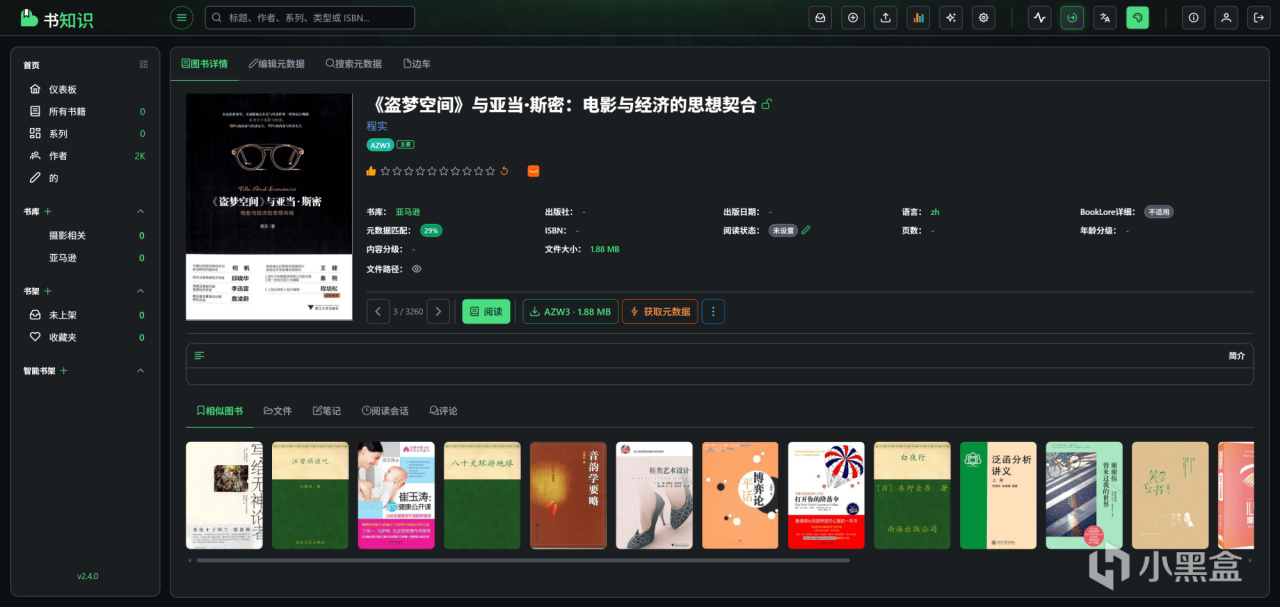This screenshot has height=607, width=1280.
Task: Collapse the 书库 section chevron
Action: (140, 211)
